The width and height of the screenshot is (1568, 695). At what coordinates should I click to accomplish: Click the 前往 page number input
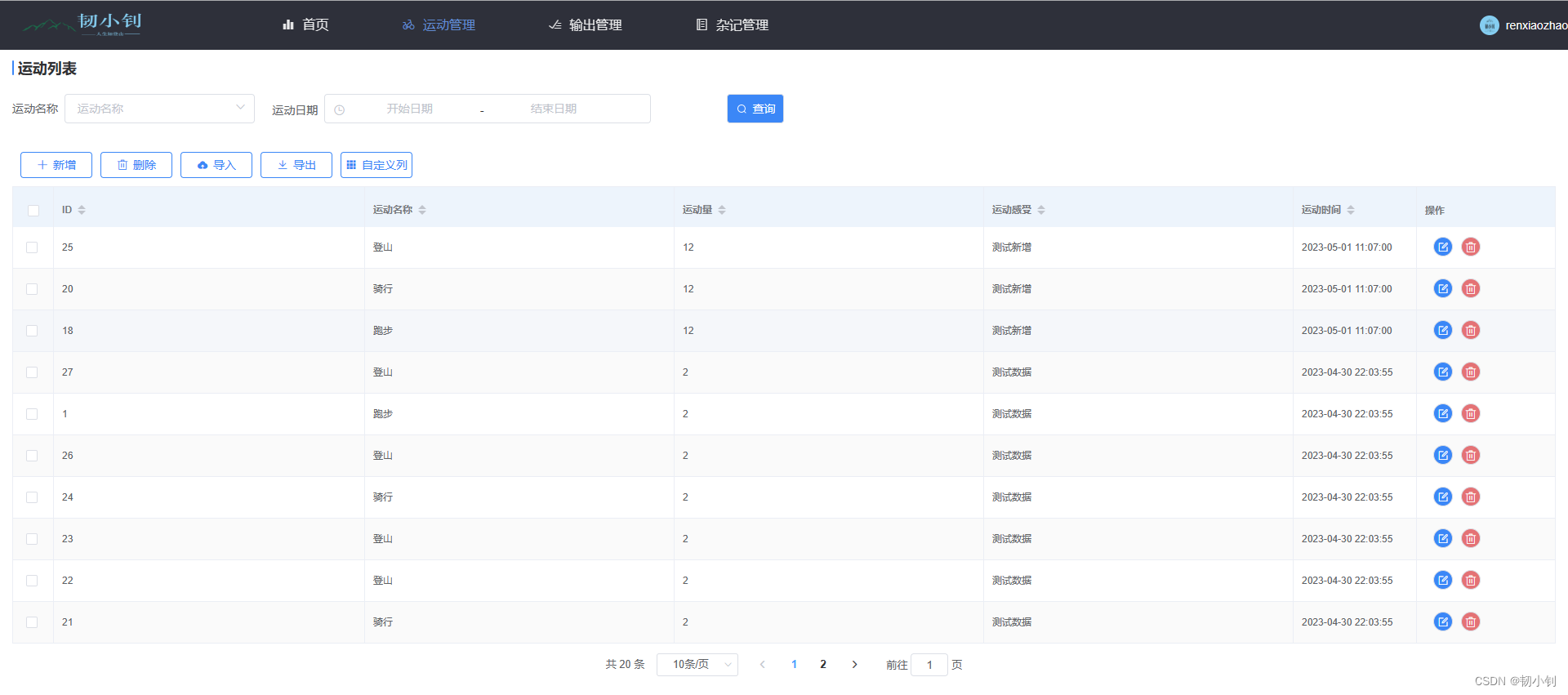[x=929, y=665]
